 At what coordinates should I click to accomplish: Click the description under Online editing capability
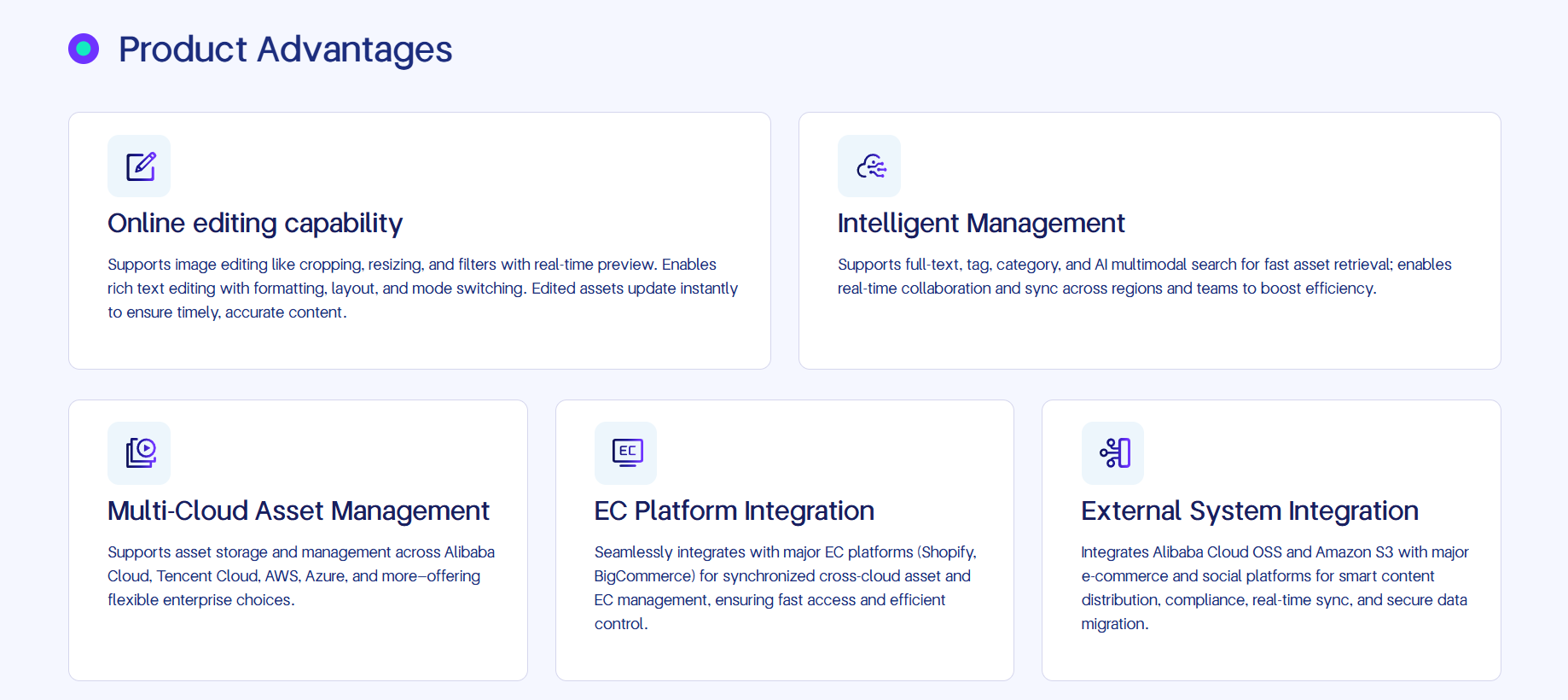pyautogui.click(x=422, y=288)
